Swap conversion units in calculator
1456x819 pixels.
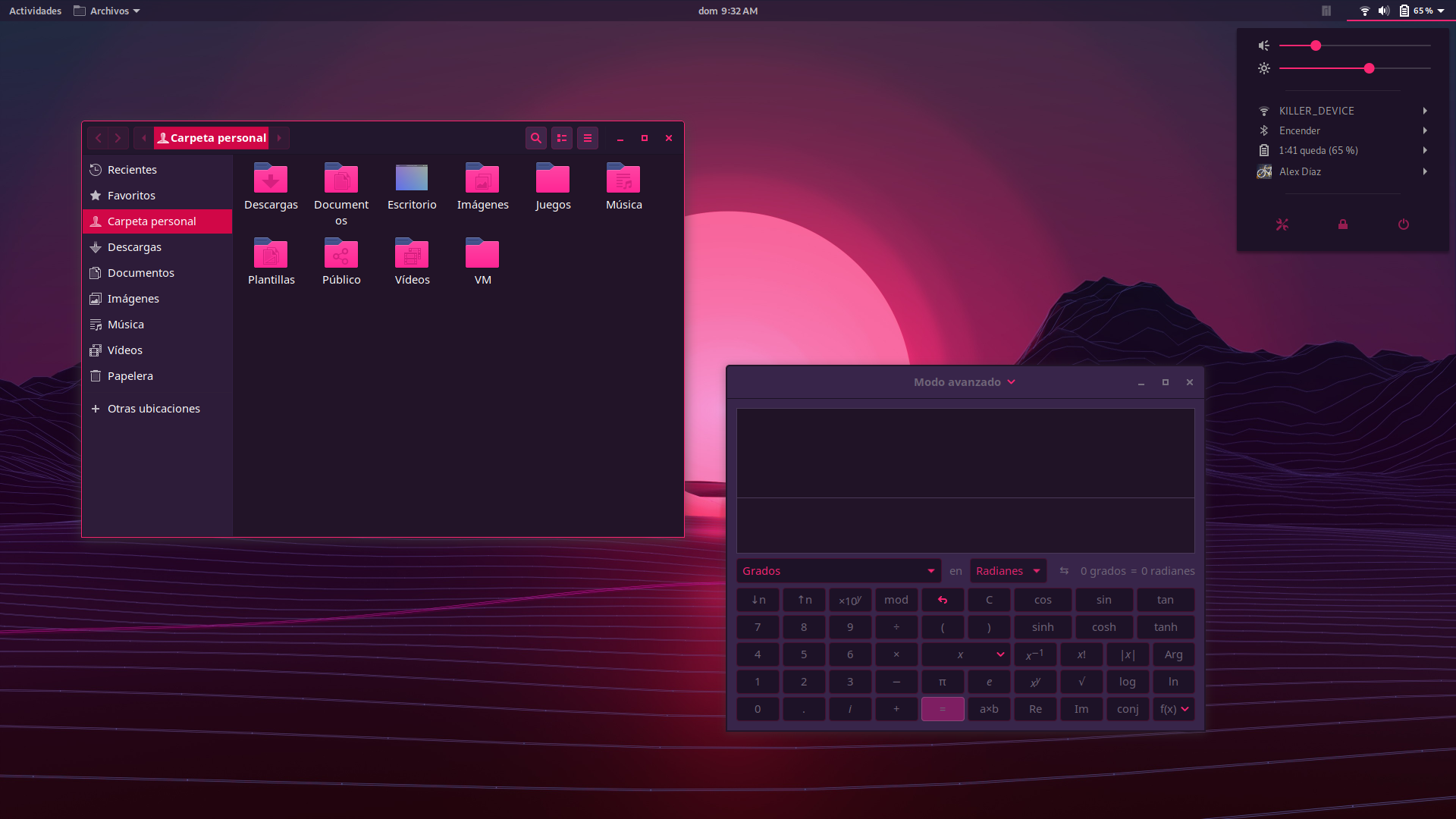pyautogui.click(x=1064, y=571)
